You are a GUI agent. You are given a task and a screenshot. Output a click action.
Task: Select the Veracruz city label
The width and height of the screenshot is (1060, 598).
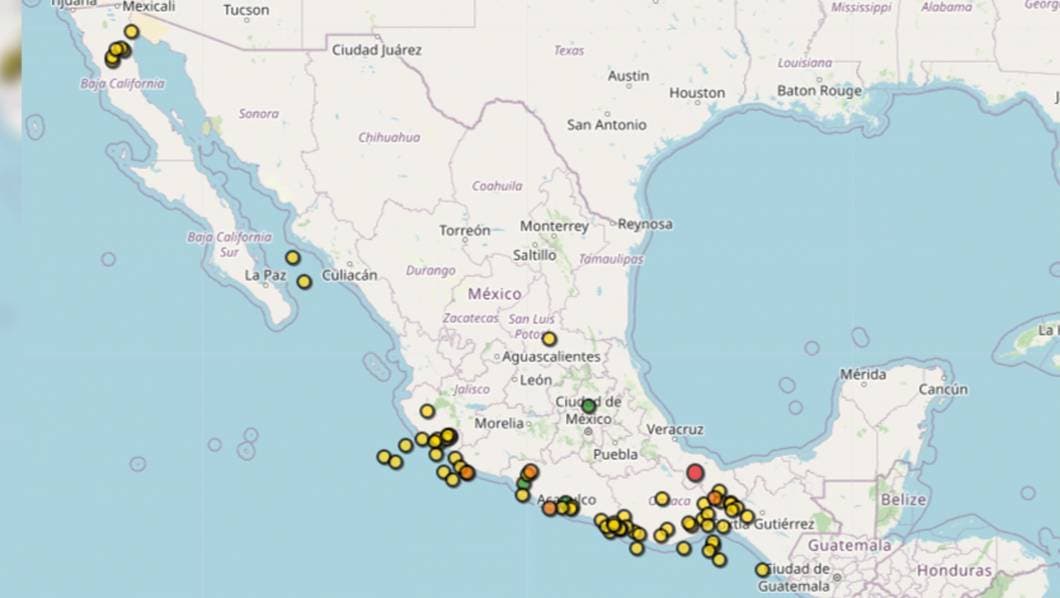coord(675,429)
